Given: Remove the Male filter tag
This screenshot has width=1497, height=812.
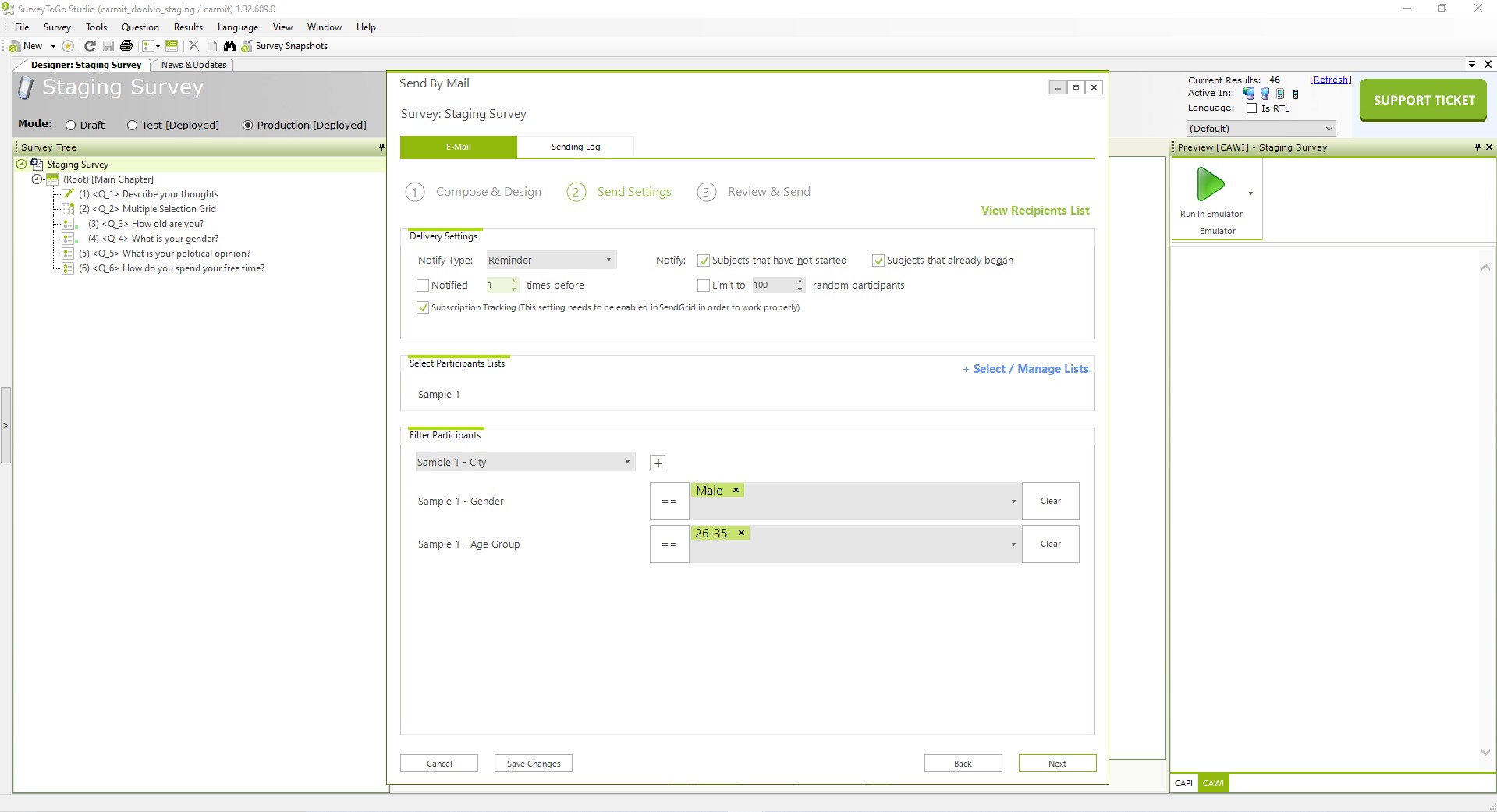Looking at the screenshot, I should click(736, 491).
